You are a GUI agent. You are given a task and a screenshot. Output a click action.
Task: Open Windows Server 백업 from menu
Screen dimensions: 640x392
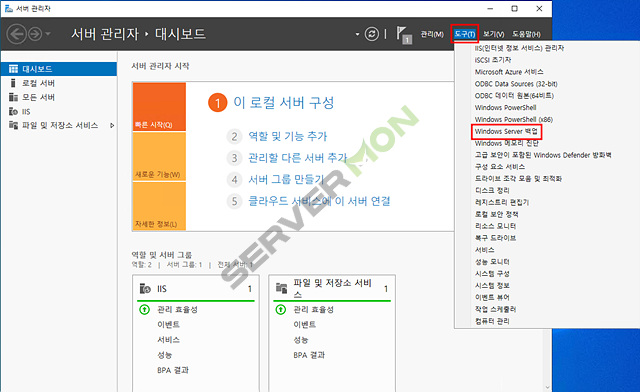click(x=506, y=131)
